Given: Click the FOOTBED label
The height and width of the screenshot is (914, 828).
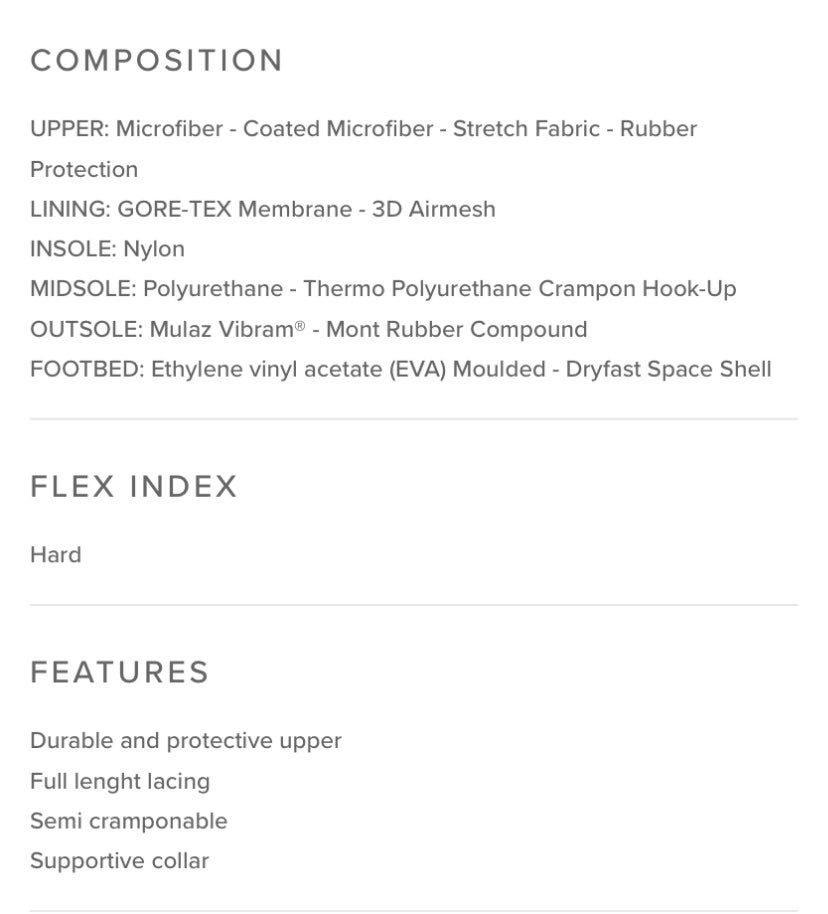Looking at the screenshot, I should 87,370.
